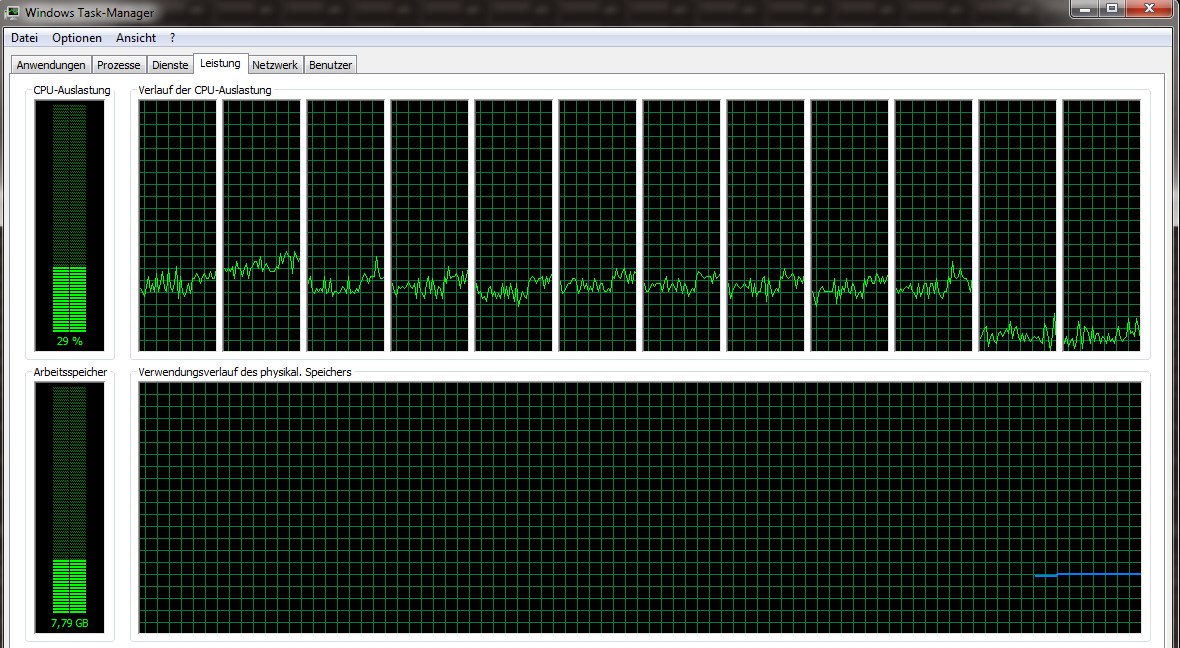Click the Task-Manager title bar icon
Viewport: 1180px width, 648px height.
(x=12, y=13)
